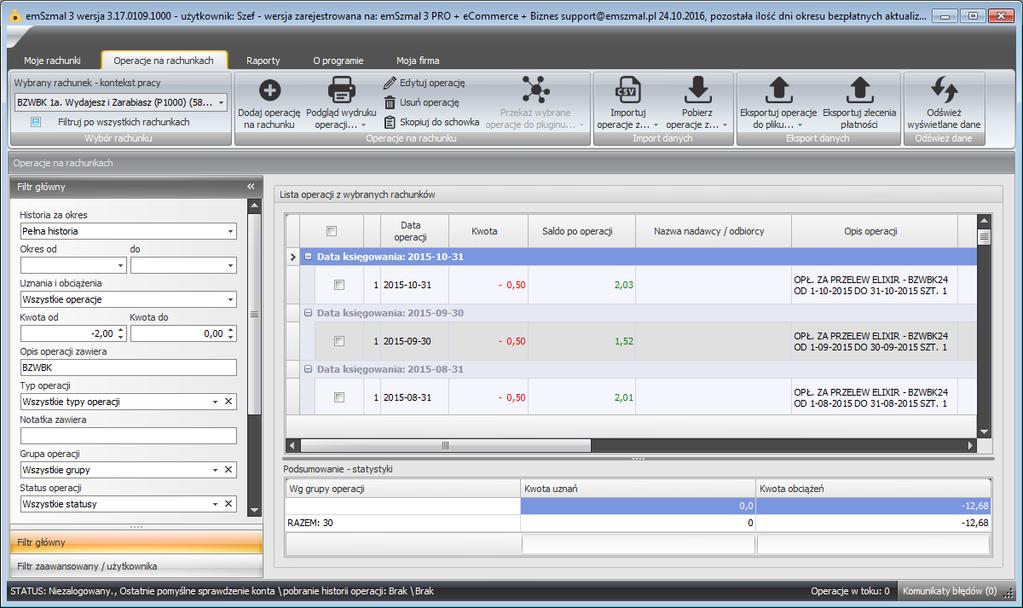Click the balance value 2,03
This screenshot has width=1023, height=608.
(x=624, y=284)
